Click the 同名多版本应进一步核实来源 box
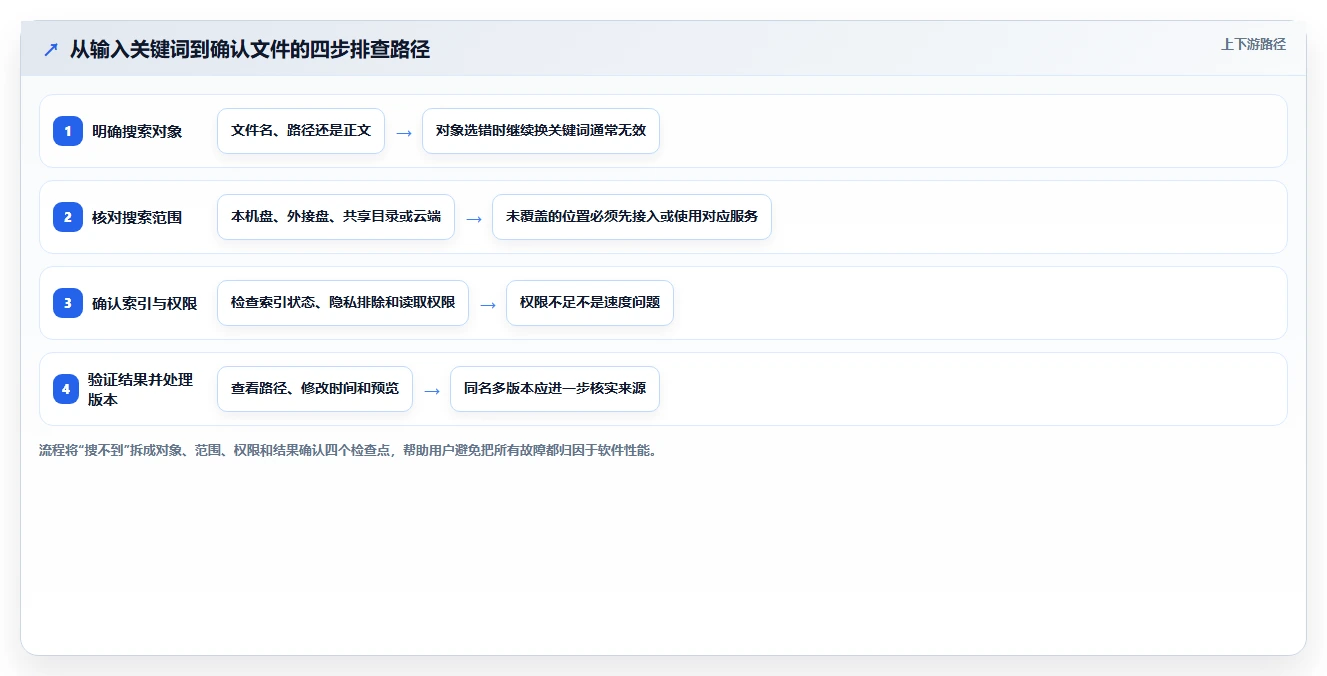Viewport: 1327px width, 676px height. pos(555,389)
